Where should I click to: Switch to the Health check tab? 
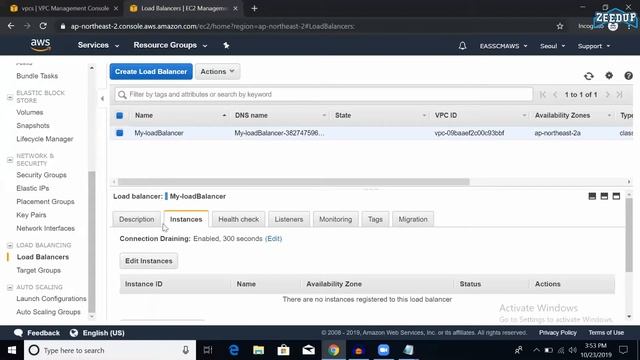[x=238, y=219]
